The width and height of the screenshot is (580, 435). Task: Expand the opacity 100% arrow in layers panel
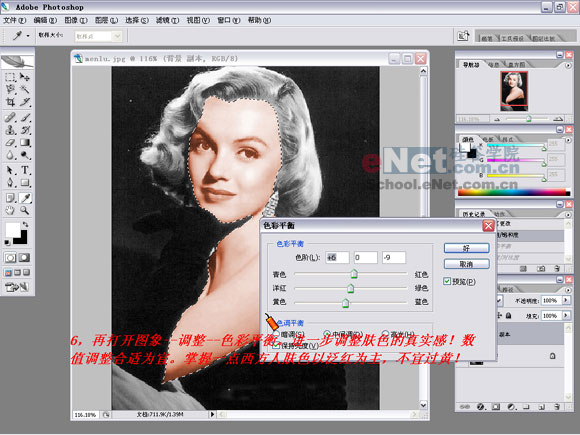(x=566, y=300)
